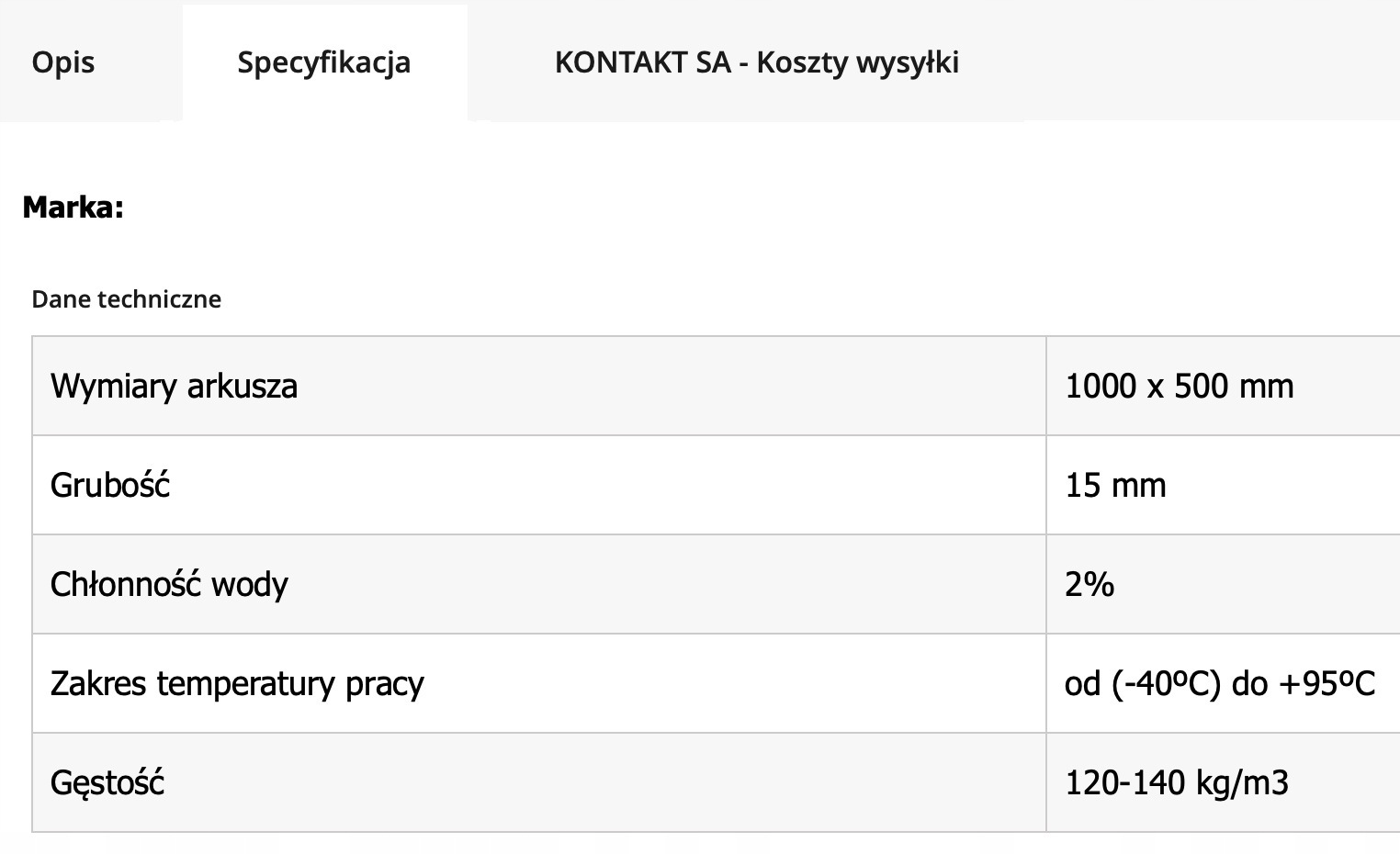Select the Zakres temperatury pracy label
Viewport: 1400px width, 854px height.
tap(238, 684)
